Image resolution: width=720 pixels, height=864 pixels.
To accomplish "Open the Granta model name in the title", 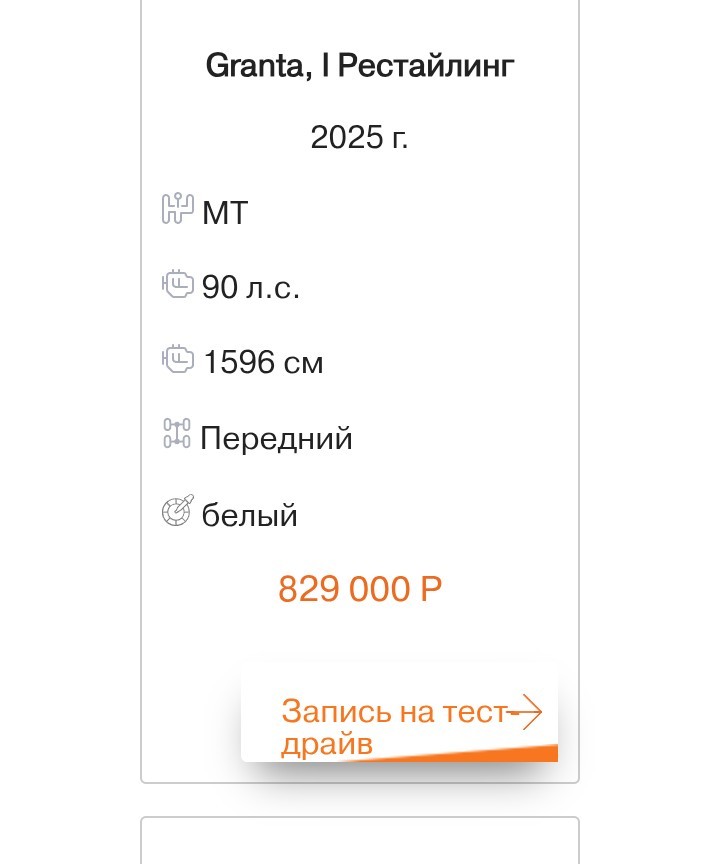I will pyautogui.click(x=250, y=67).
